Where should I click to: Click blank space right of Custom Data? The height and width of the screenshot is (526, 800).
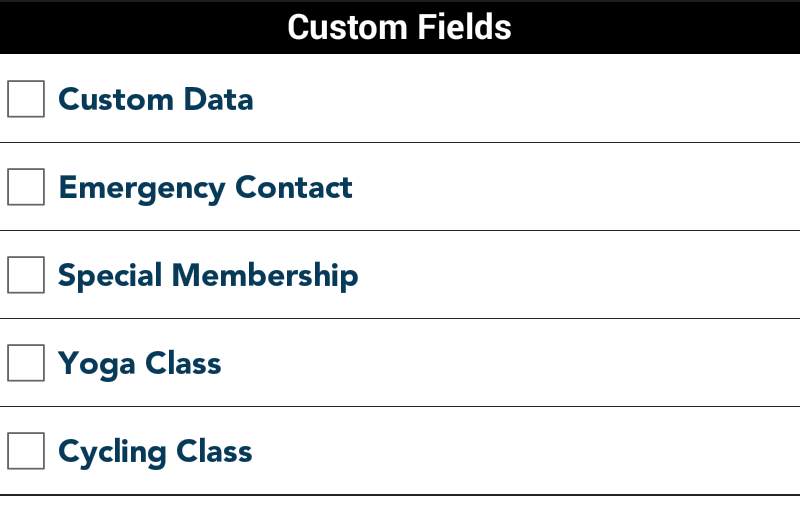(550, 99)
